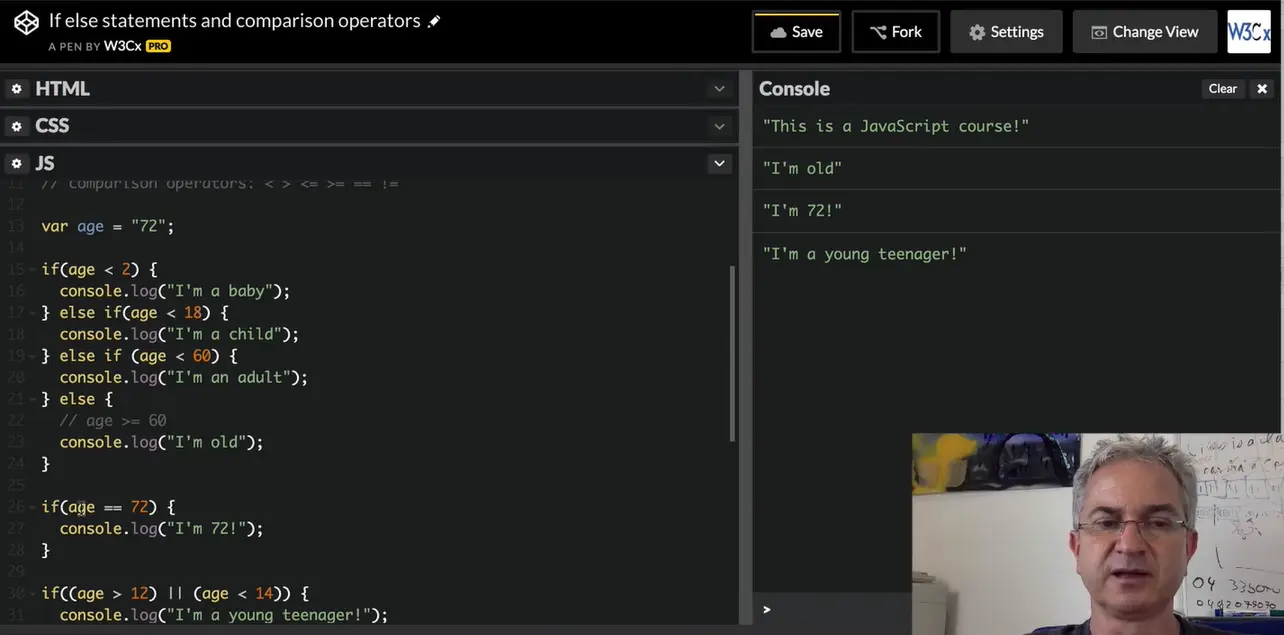The image size is (1284, 635).
Task: Click code line if(age == 72) {
Action: pos(108,507)
